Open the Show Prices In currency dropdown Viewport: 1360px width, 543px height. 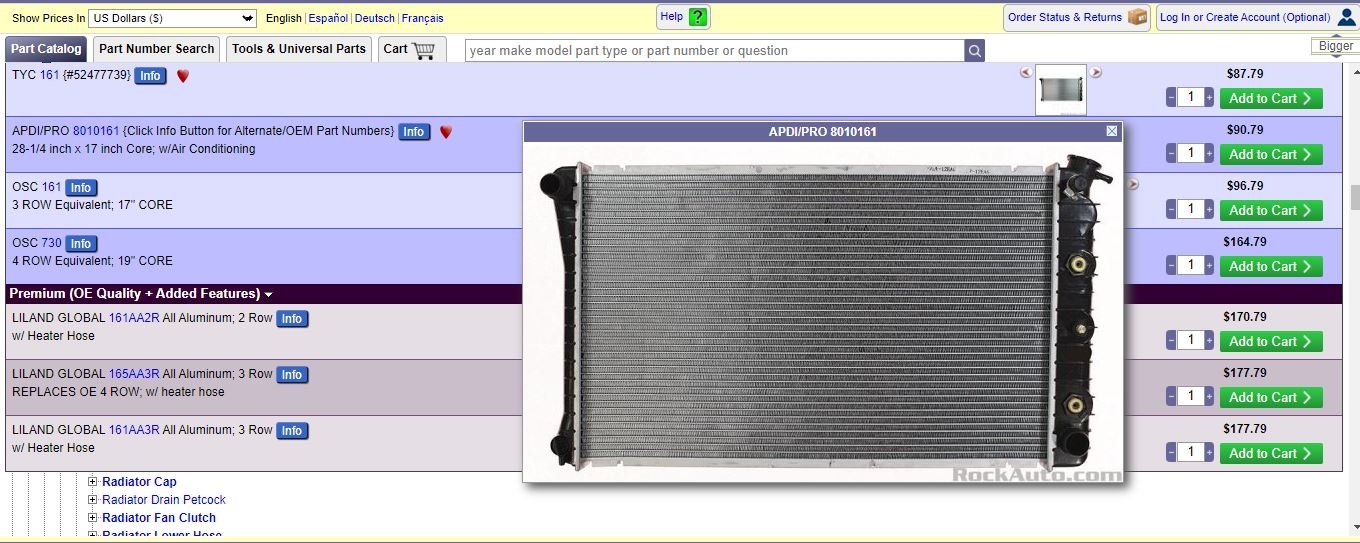173,18
